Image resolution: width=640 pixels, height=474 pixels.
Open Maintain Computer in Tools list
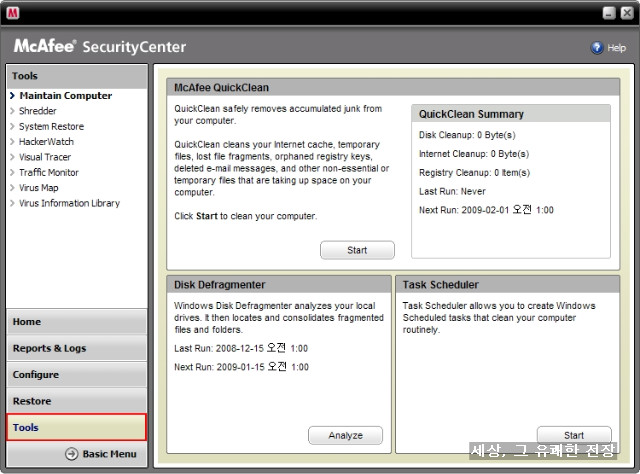click(x=66, y=96)
